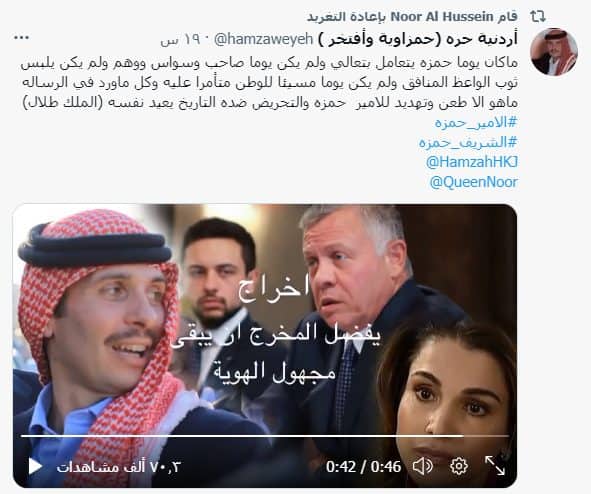Open the #الشريف_حمزه hashtag
The image size is (591, 494).
[x=468, y=142]
